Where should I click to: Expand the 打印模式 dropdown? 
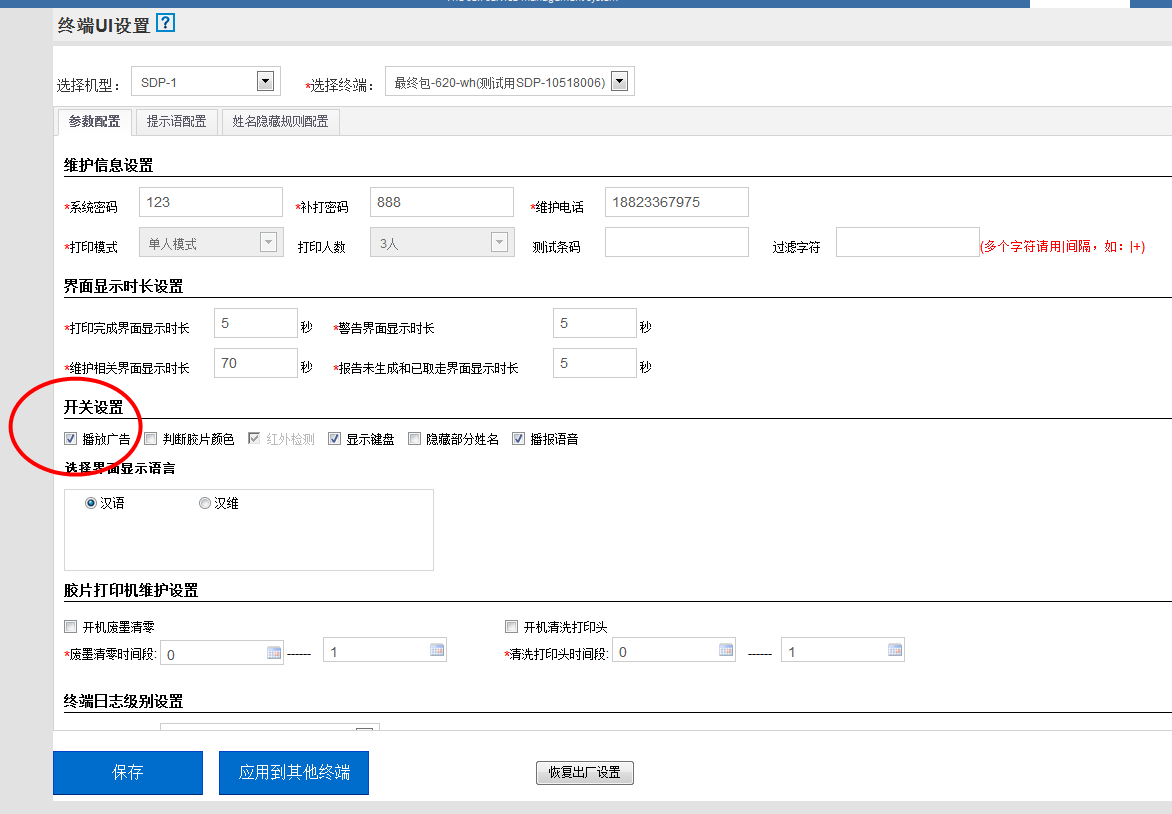[x=267, y=242]
